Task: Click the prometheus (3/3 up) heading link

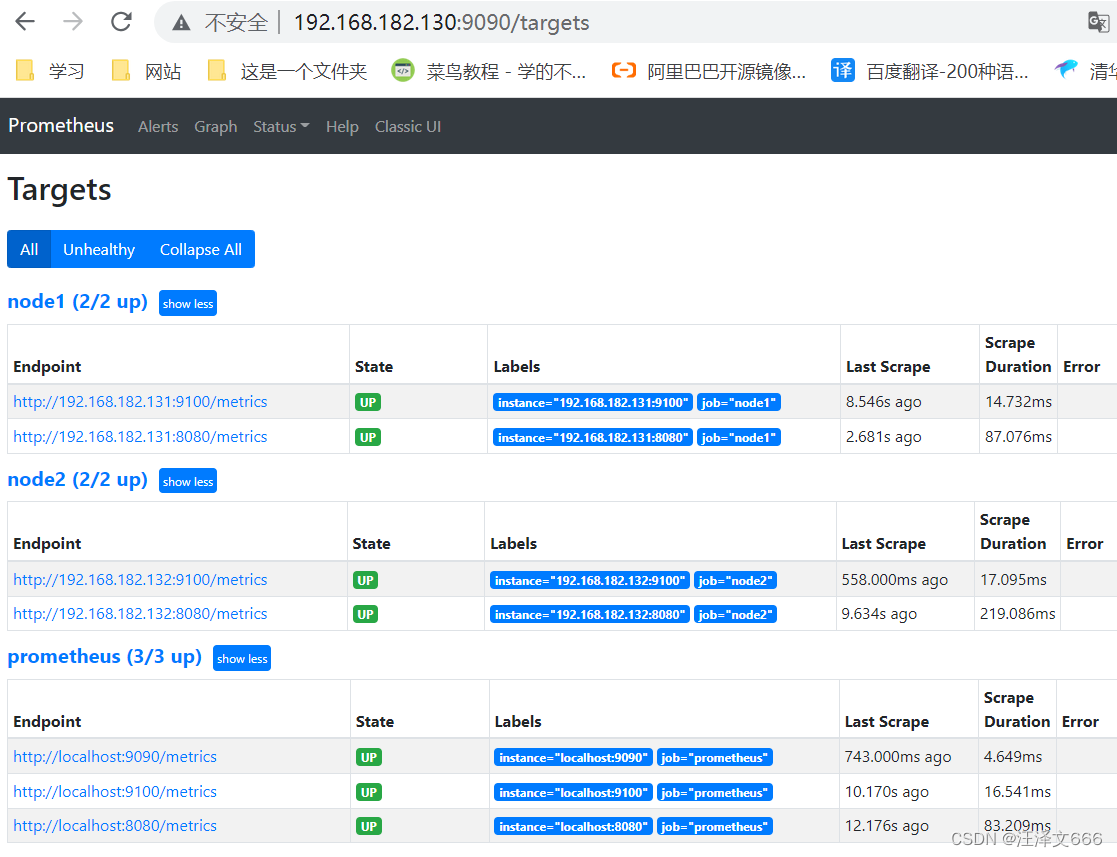Action: (x=105, y=656)
